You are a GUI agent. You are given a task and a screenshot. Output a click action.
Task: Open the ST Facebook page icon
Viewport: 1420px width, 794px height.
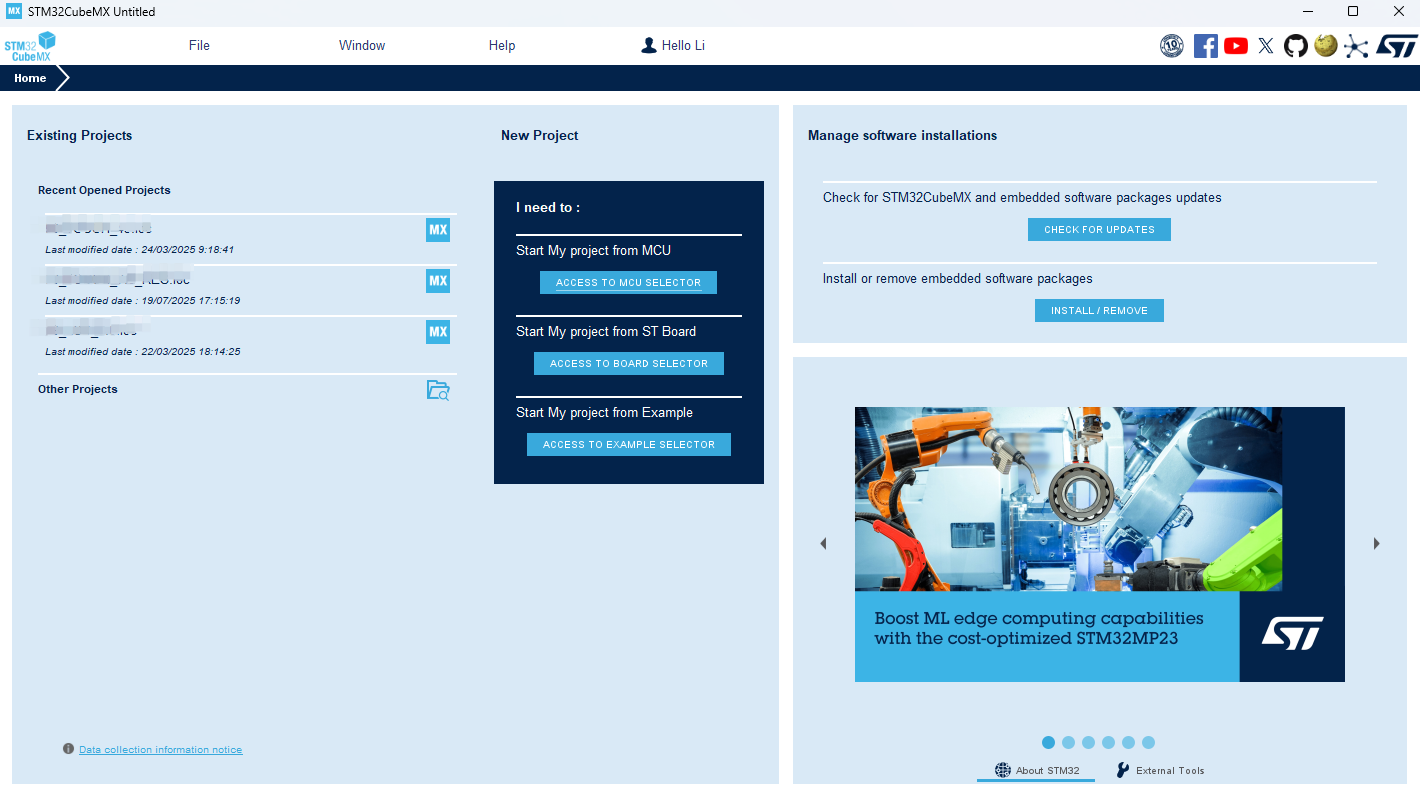pyautogui.click(x=1206, y=45)
